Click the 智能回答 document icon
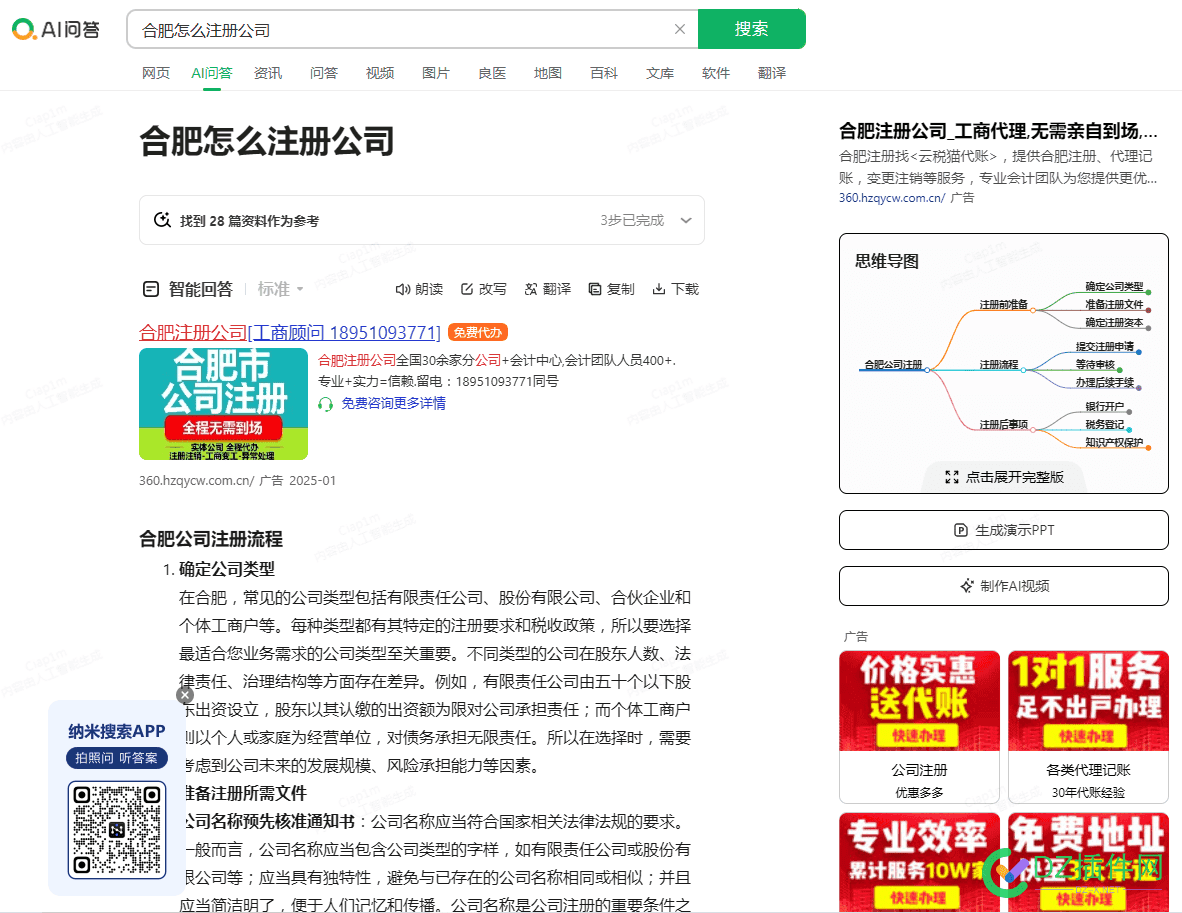 (x=151, y=289)
